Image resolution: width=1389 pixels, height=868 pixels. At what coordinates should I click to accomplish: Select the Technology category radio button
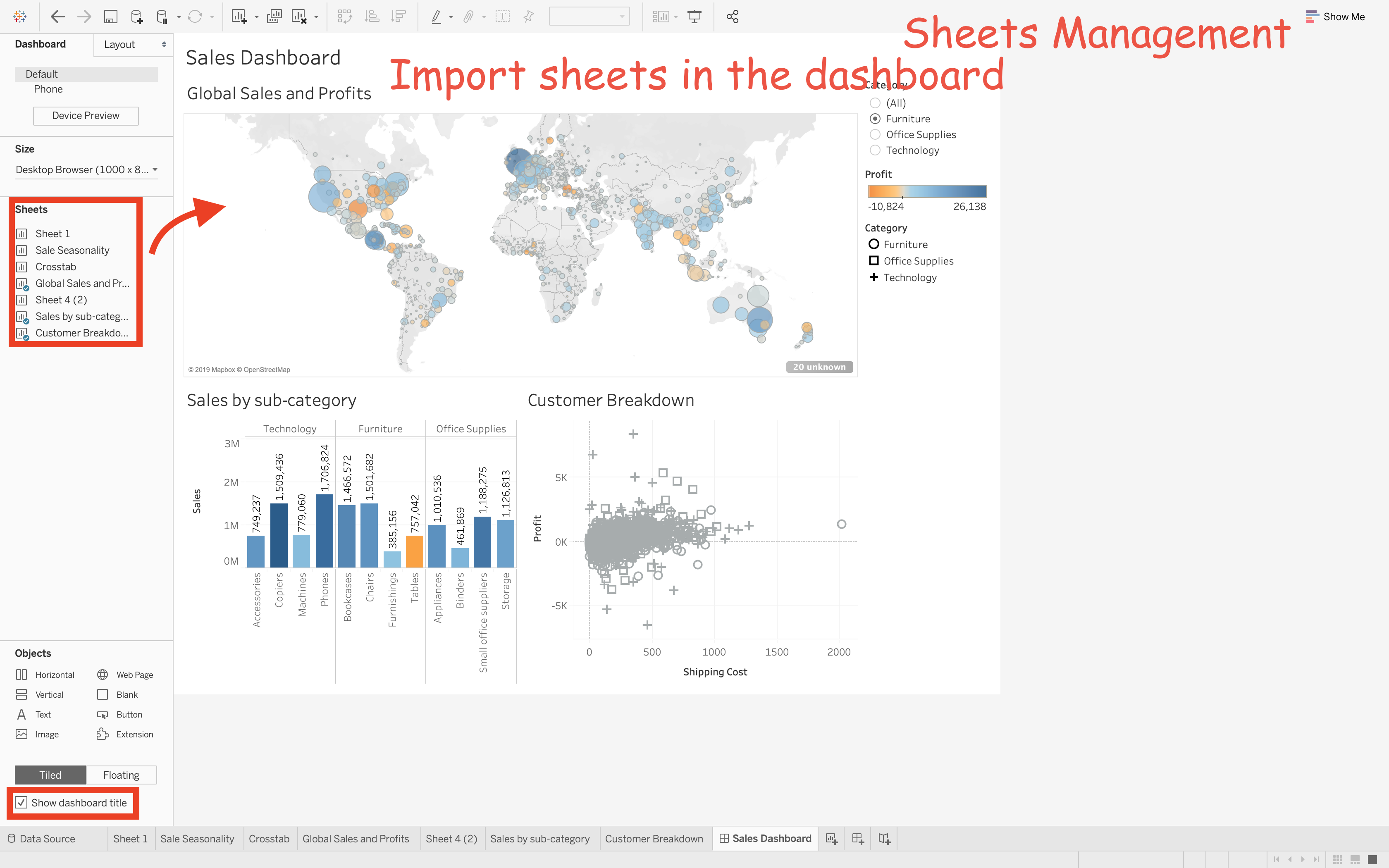click(875, 150)
